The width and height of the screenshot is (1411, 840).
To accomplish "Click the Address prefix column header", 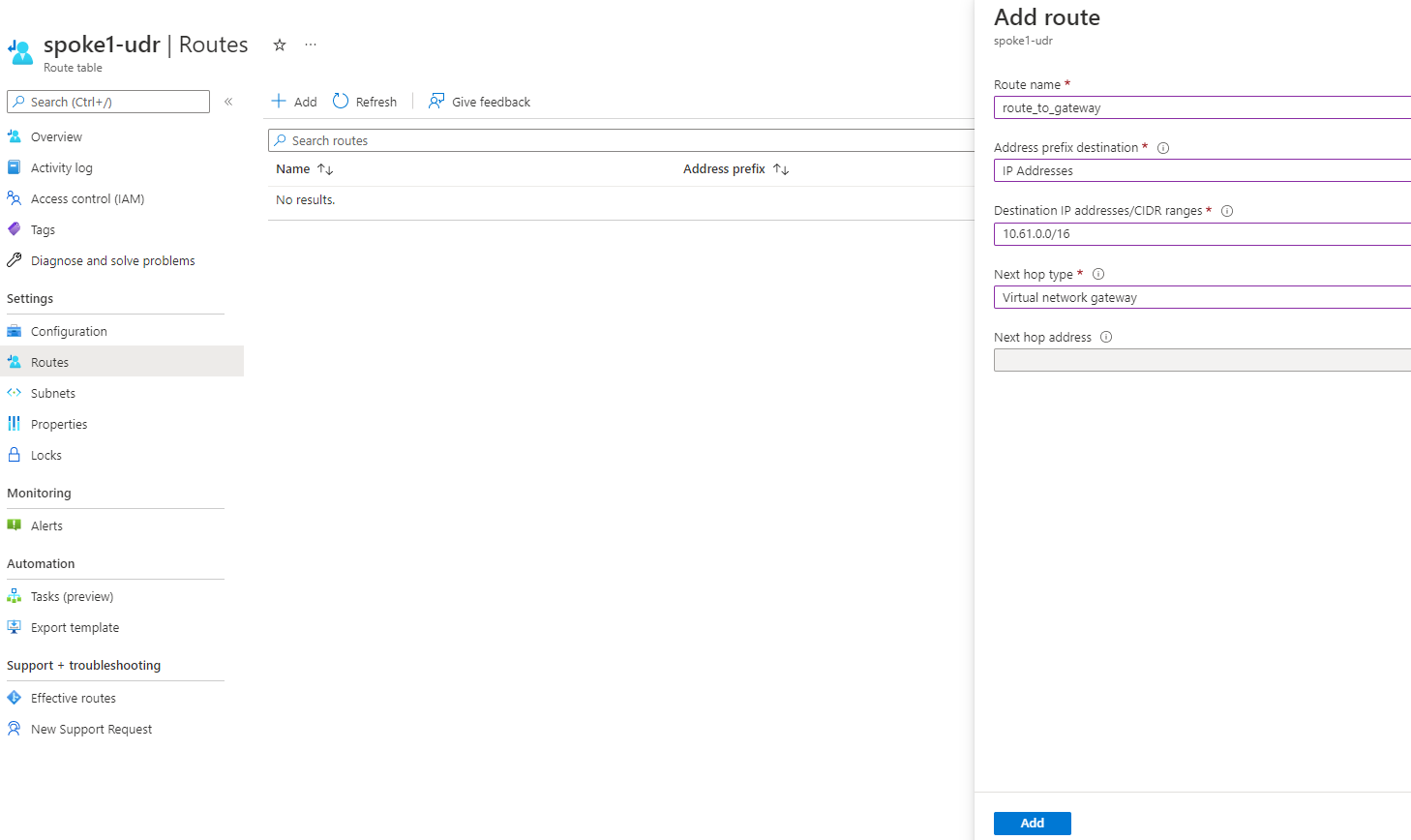I will 724,169.
